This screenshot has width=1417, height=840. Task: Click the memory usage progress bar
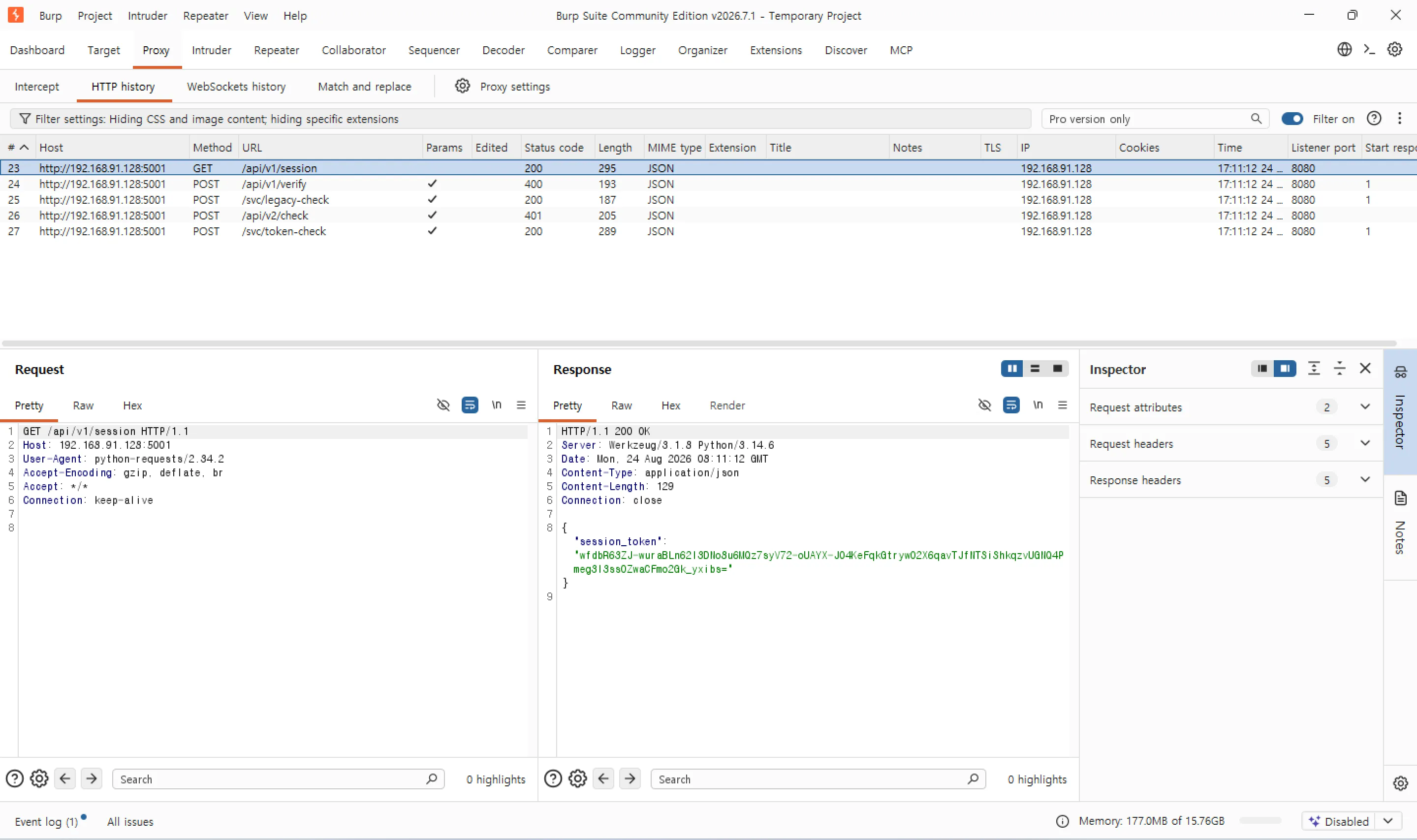1260,821
